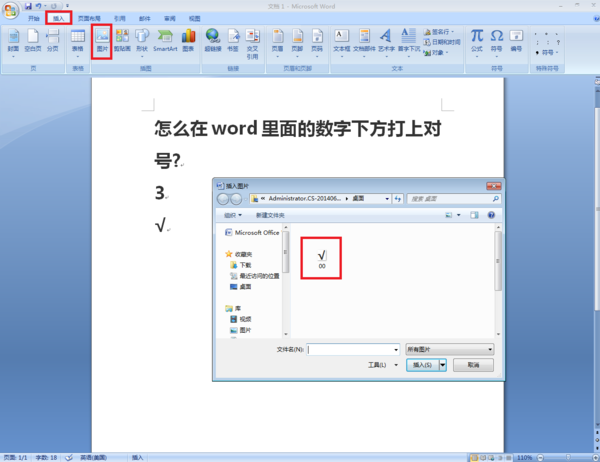Open the Shapes (形状) gallery
The height and width of the screenshot is (462, 600).
[142, 43]
